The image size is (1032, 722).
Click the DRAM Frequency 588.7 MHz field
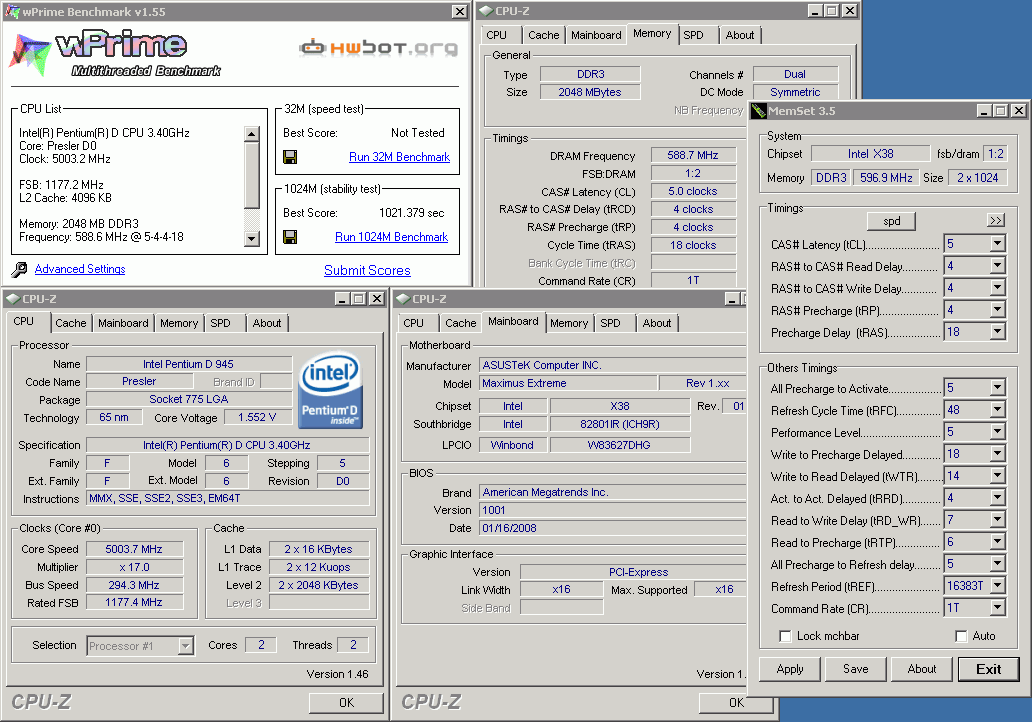point(693,155)
